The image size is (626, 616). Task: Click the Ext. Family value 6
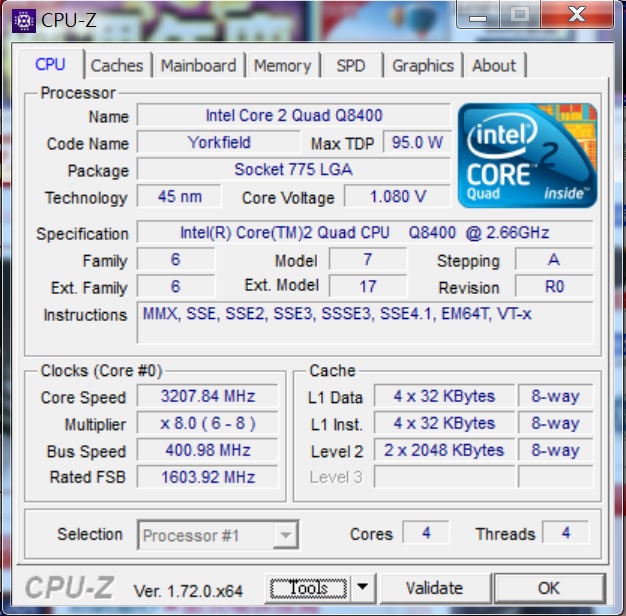(x=176, y=286)
